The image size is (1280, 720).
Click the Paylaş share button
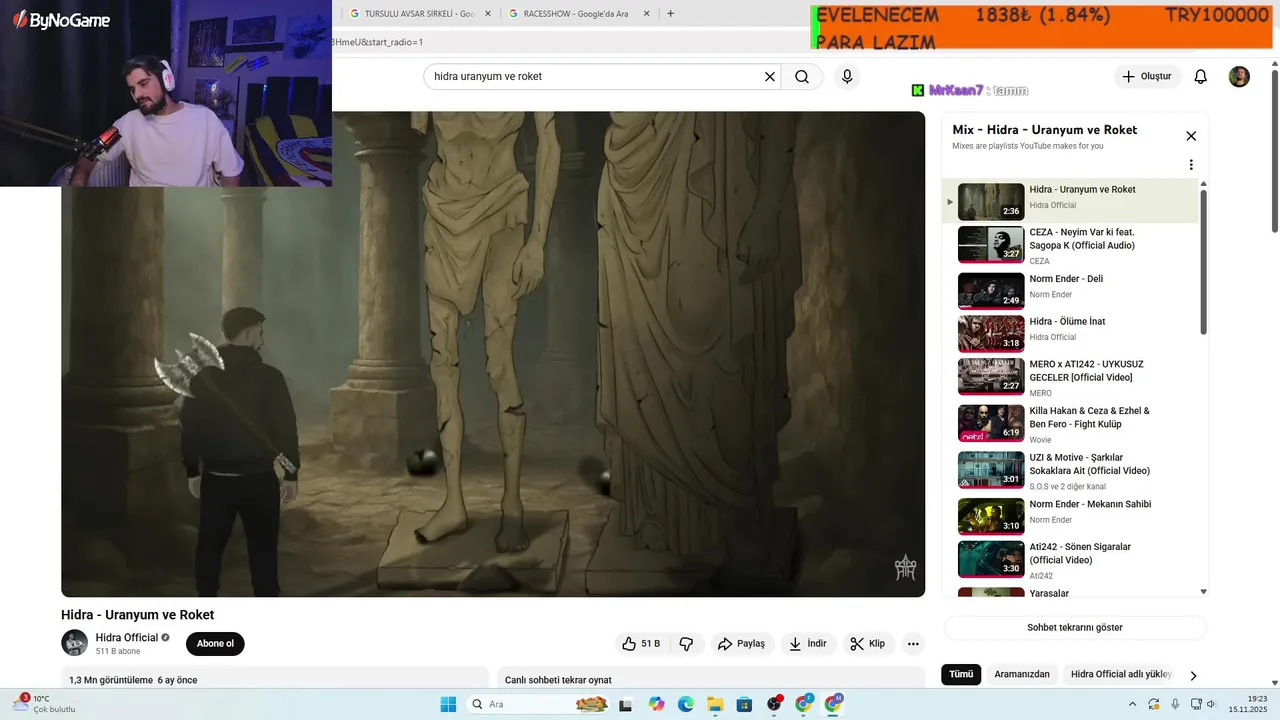tap(741, 644)
